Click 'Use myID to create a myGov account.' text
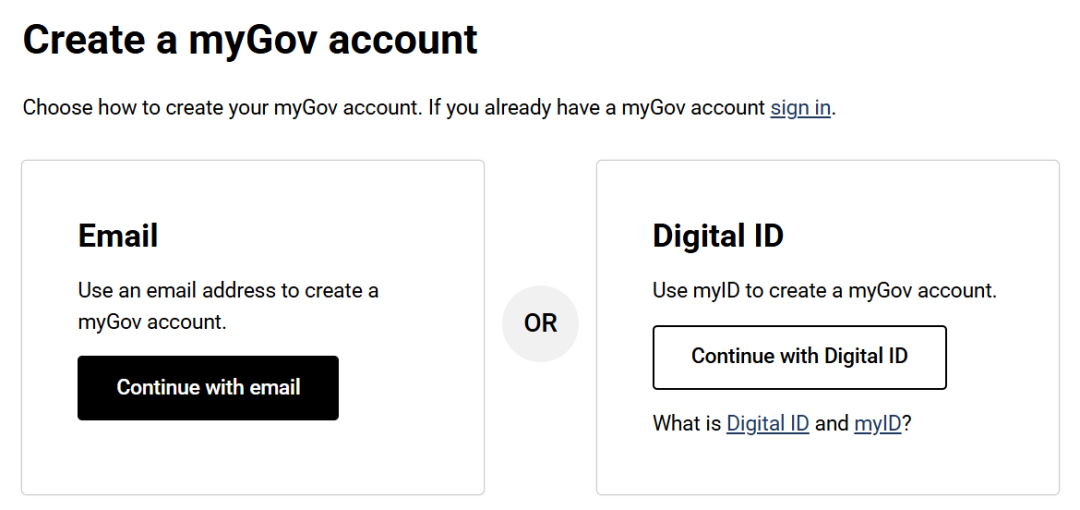The image size is (1080, 510). coord(824,291)
